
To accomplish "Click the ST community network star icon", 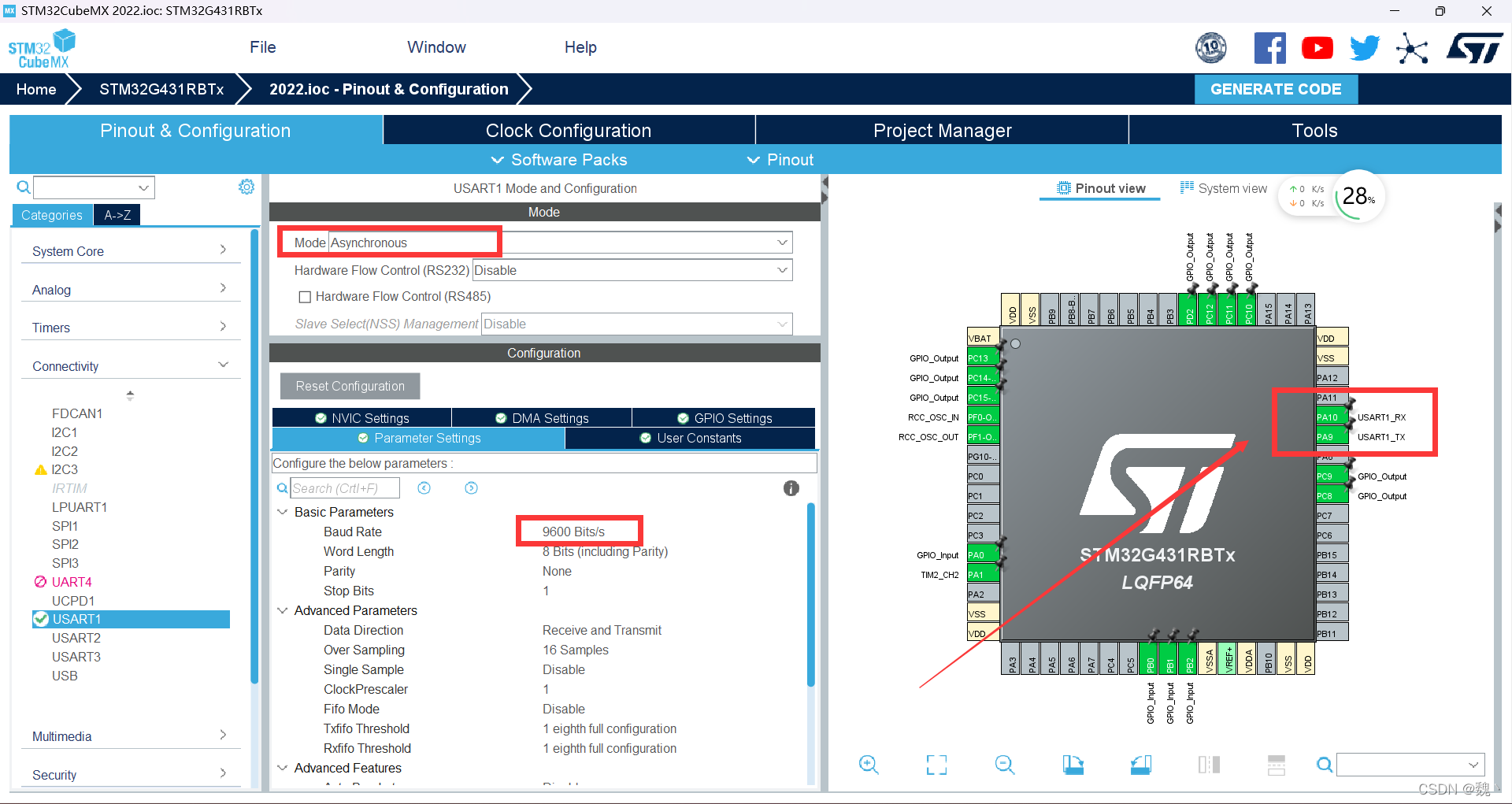I will click(x=1412, y=48).
